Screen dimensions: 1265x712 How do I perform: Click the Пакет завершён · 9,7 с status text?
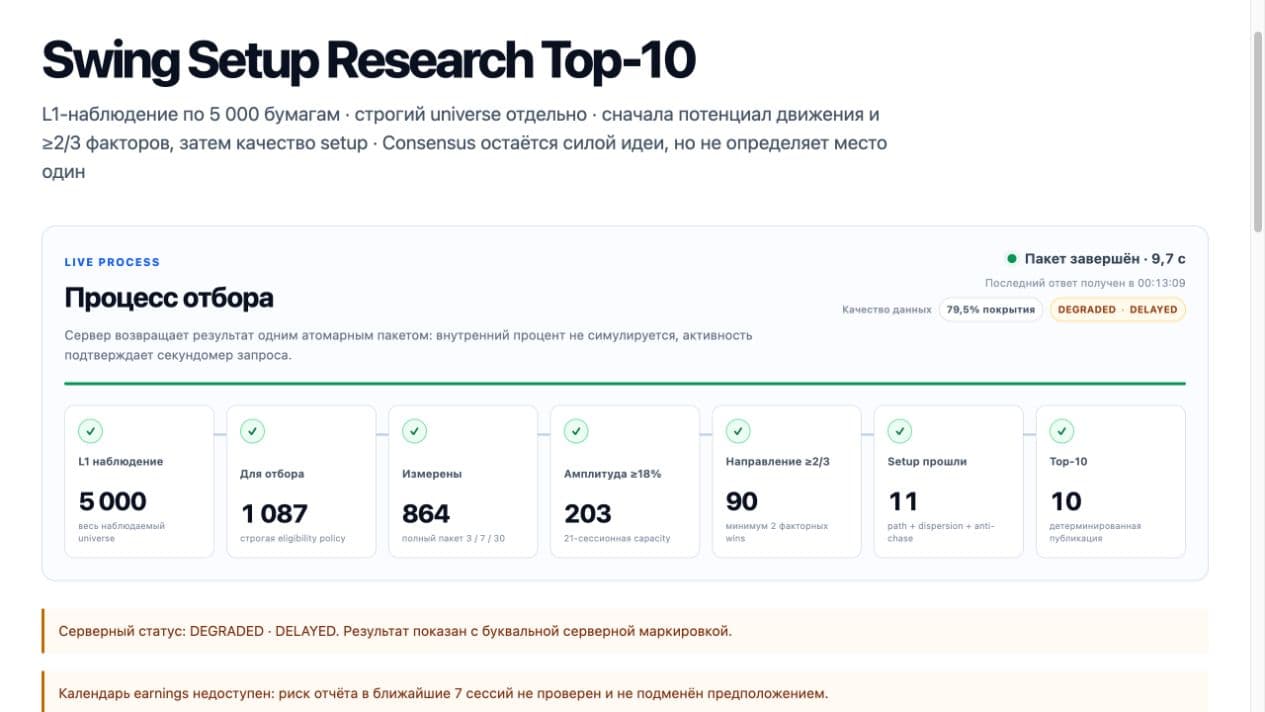coord(1105,259)
